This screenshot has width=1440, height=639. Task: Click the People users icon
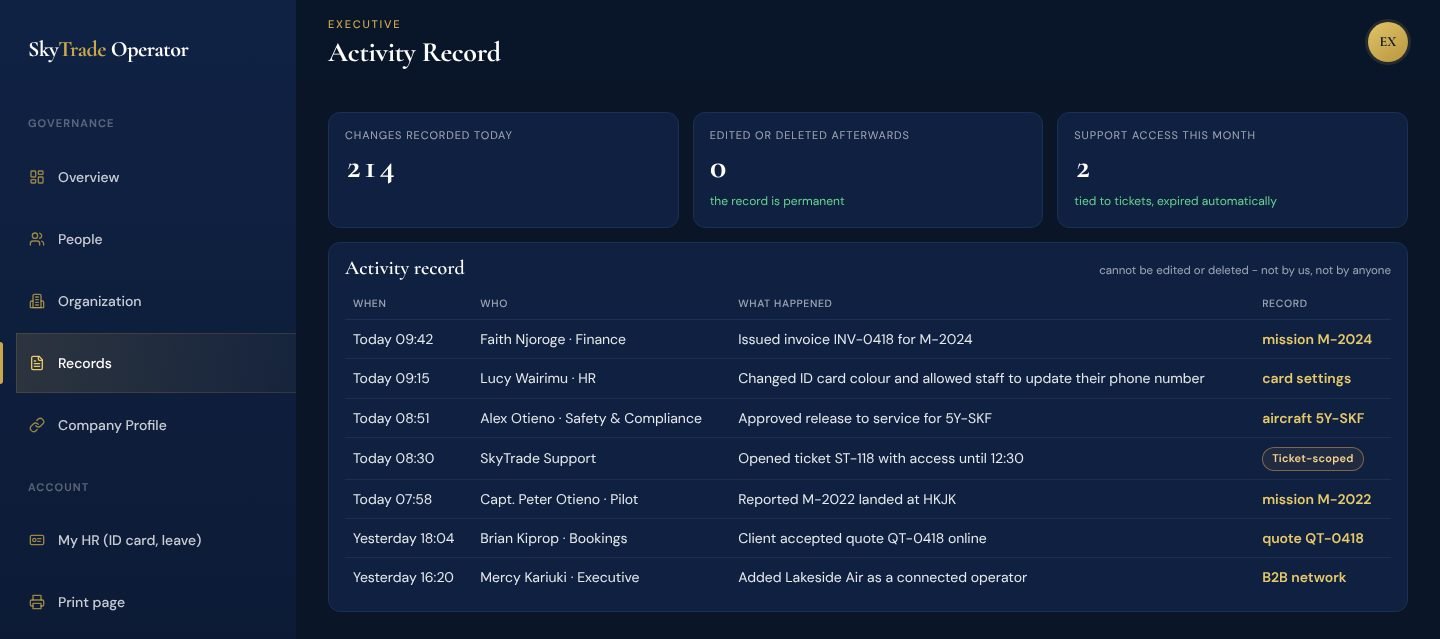tap(37, 239)
